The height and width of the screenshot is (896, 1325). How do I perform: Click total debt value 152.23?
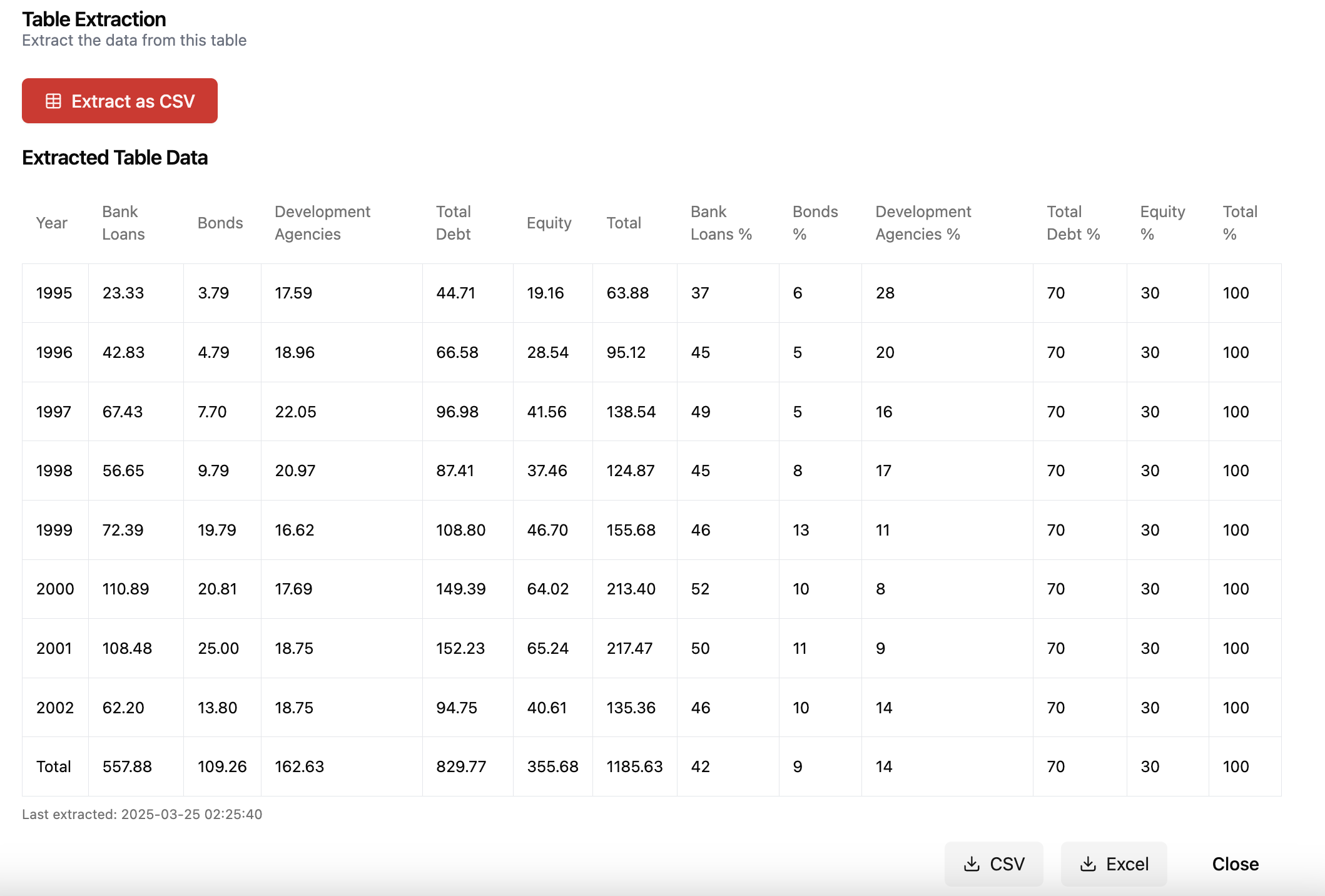460,648
